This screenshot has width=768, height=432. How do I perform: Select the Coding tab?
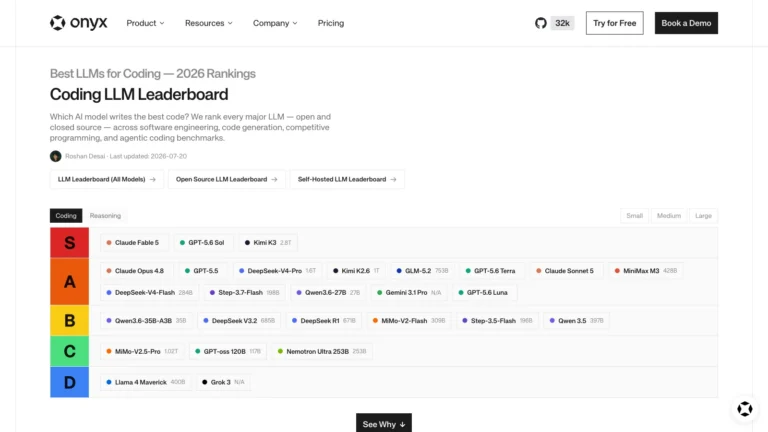(x=66, y=216)
